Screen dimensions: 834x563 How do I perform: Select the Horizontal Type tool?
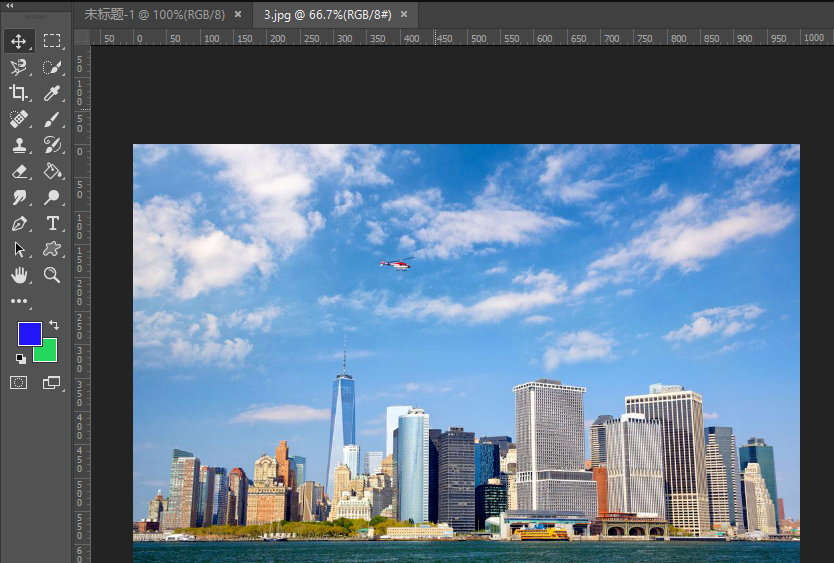[x=52, y=223]
